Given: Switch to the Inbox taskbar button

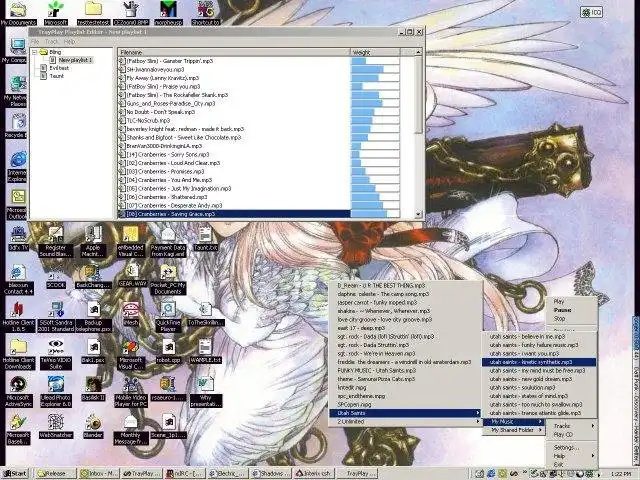Looking at the screenshot, I should coord(99,473).
